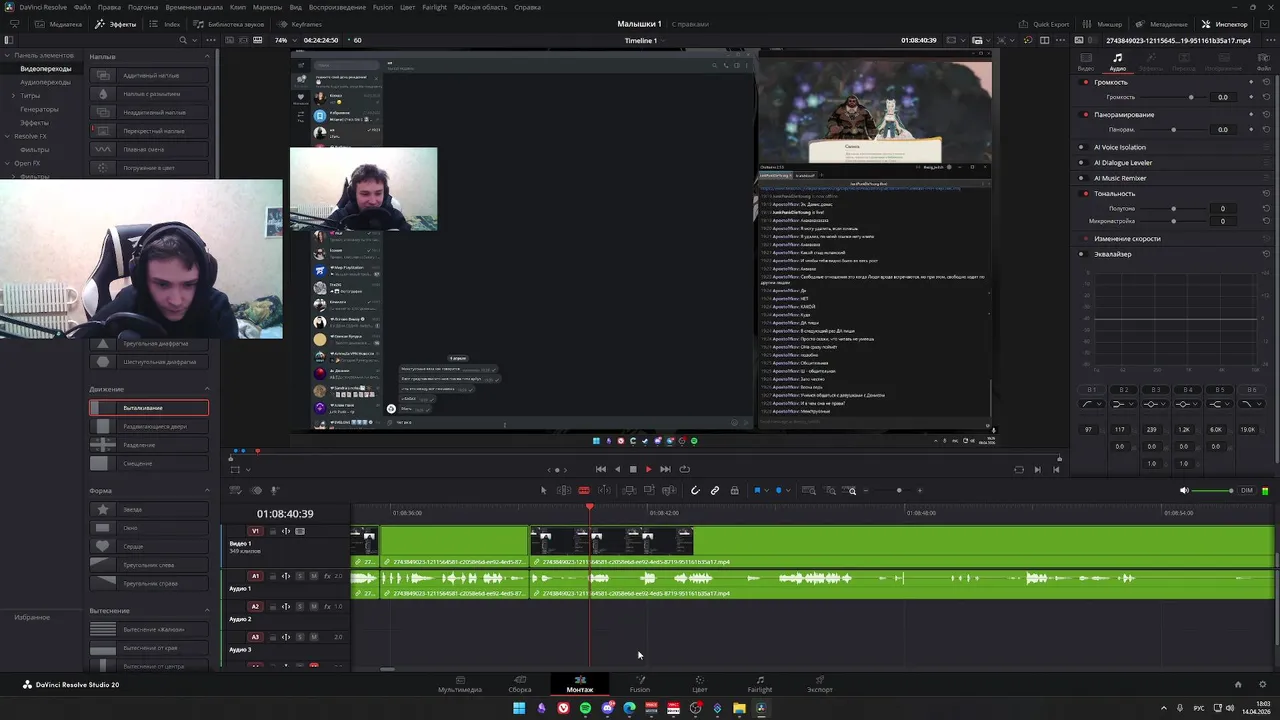Open the Воспроизведение menu

(x=339, y=7)
